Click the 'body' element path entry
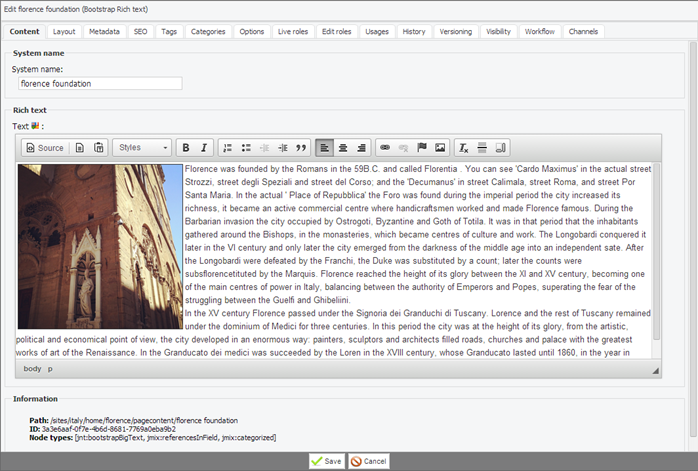Image resolution: width=698 pixels, height=471 pixels. click(32, 369)
